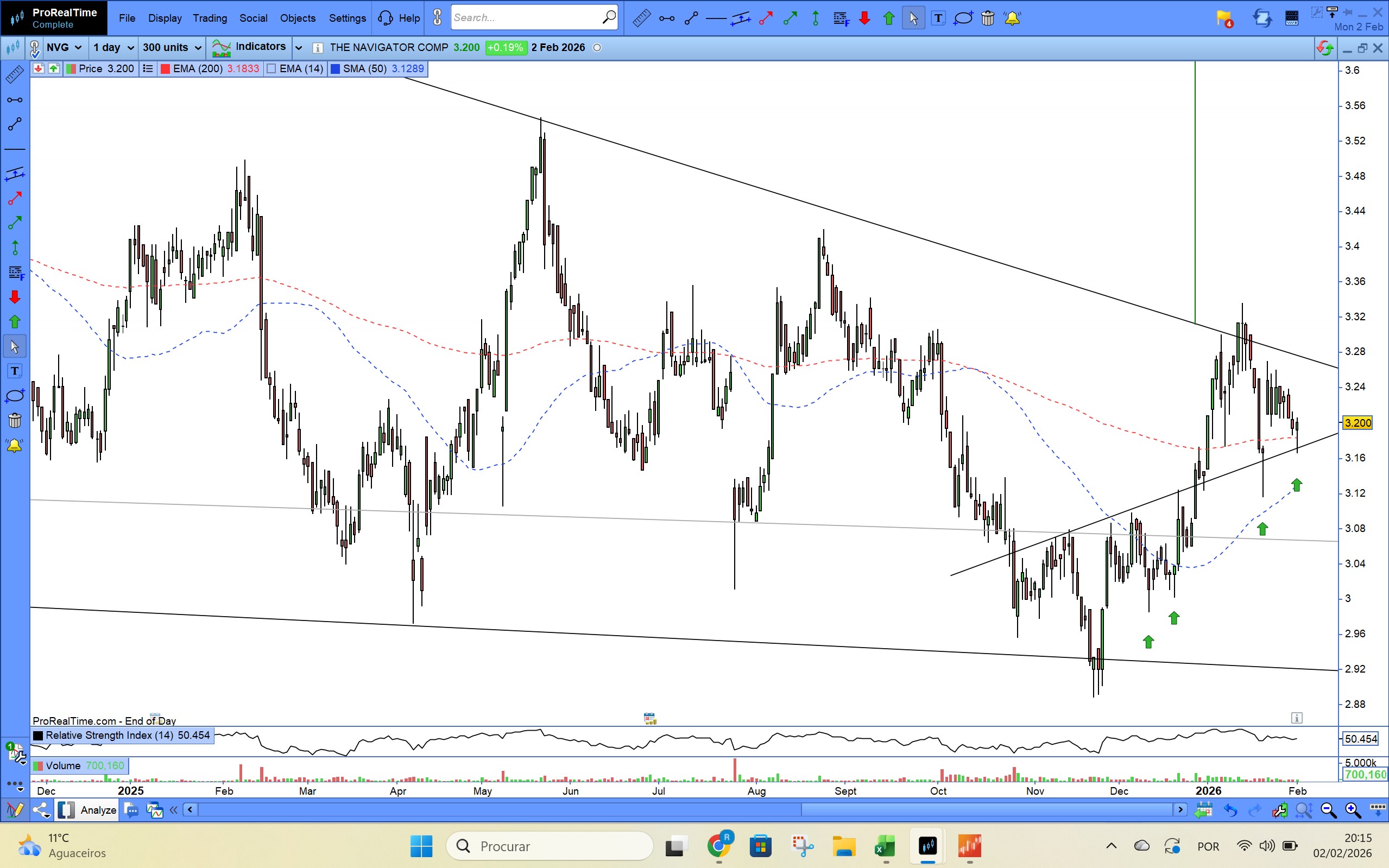Expand the 1 day timeframe dropdown
This screenshot has height=868, width=1389.
click(x=113, y=48)
